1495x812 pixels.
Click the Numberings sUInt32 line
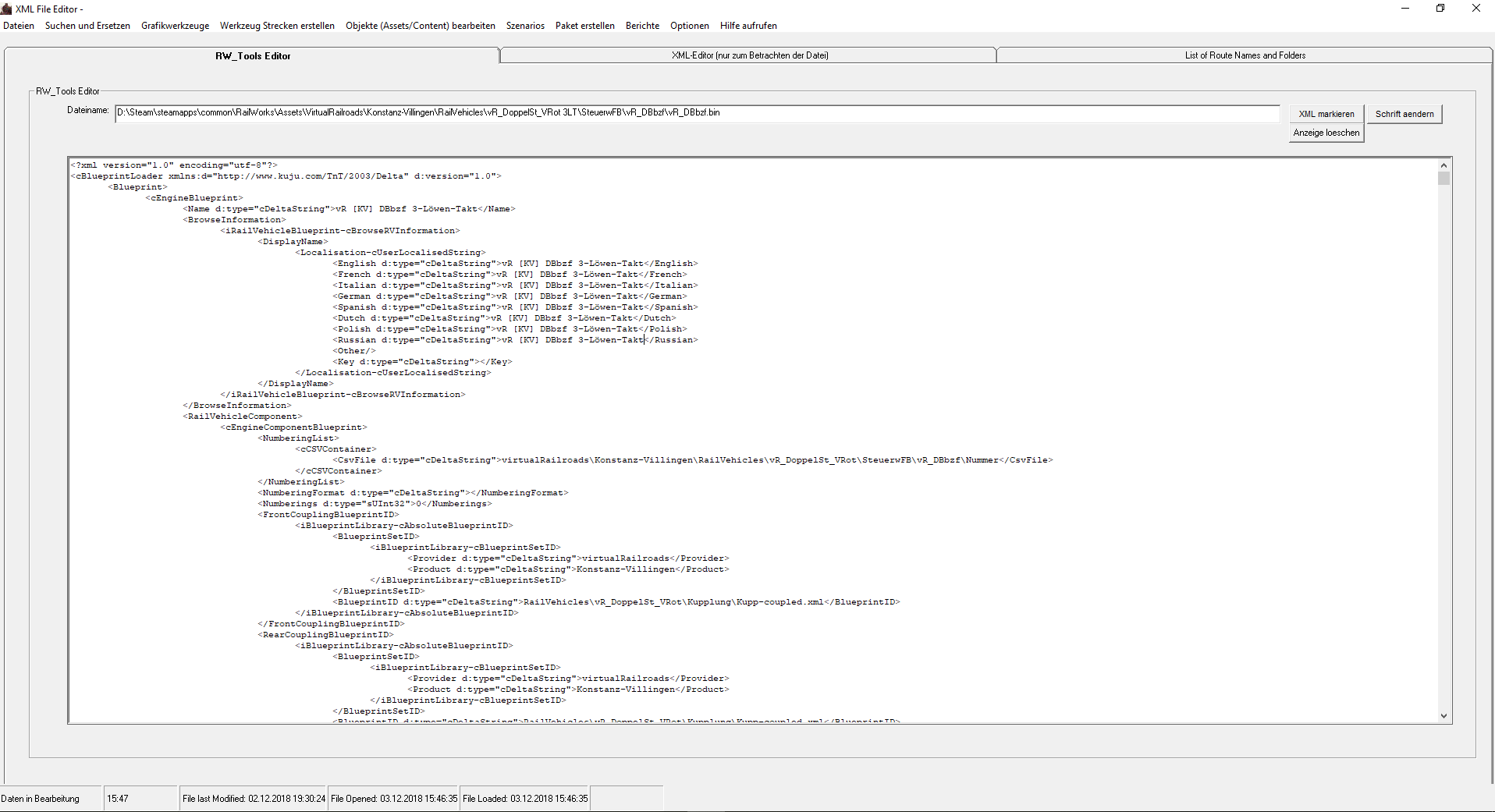[x=375, y=504]
